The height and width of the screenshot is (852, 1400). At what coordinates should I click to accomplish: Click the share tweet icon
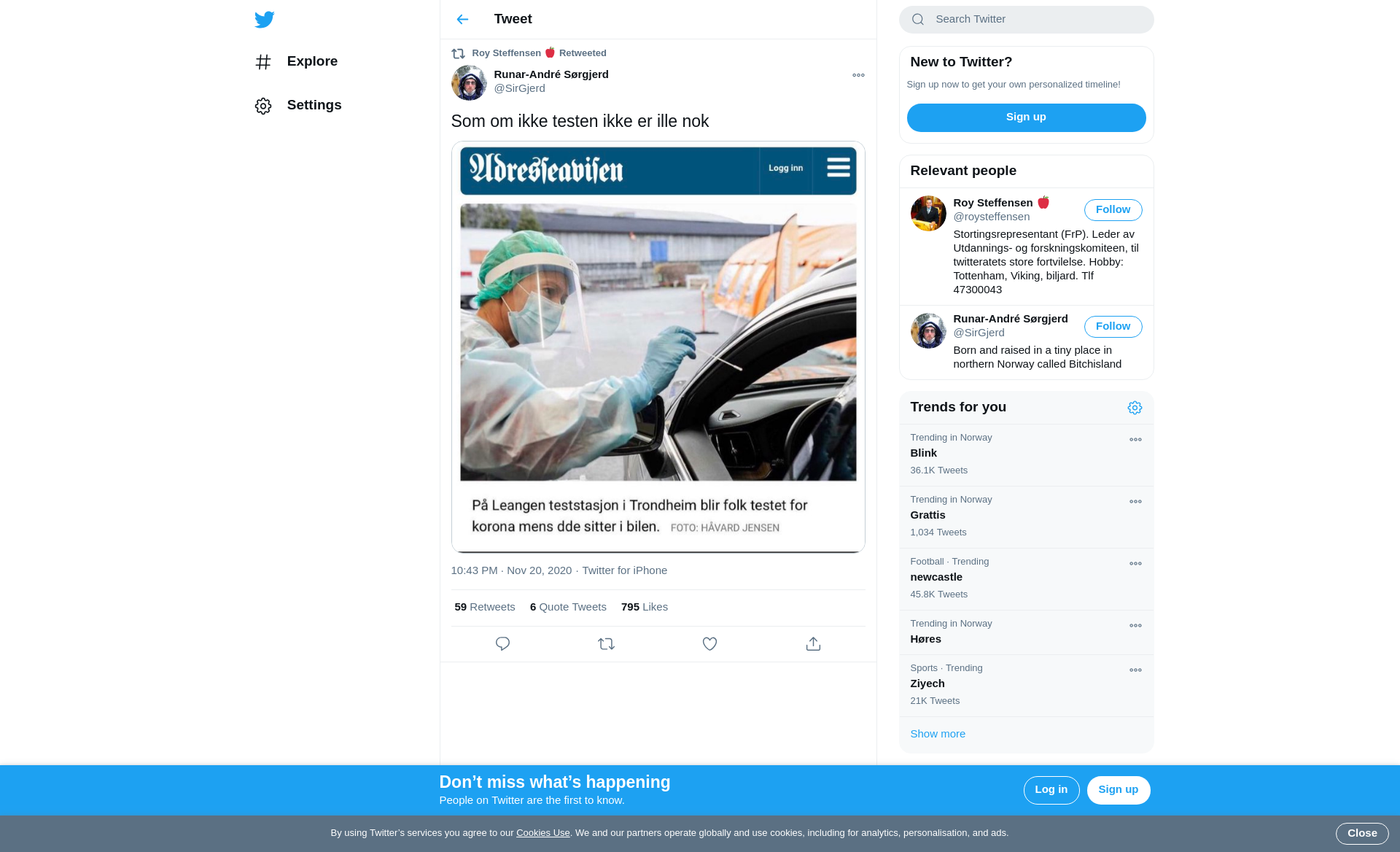[813, 644]
